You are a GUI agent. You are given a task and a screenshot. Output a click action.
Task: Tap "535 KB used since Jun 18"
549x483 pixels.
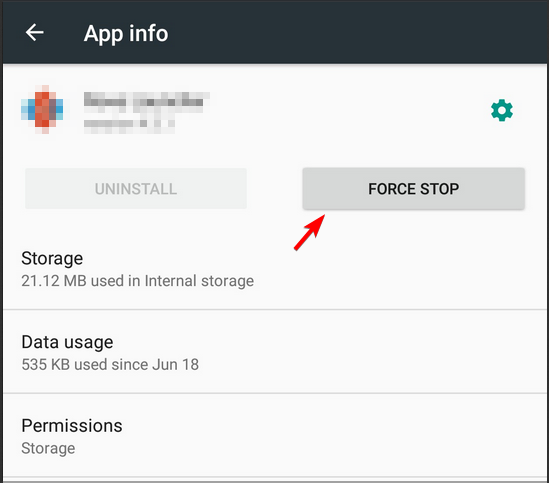[110, 365]
